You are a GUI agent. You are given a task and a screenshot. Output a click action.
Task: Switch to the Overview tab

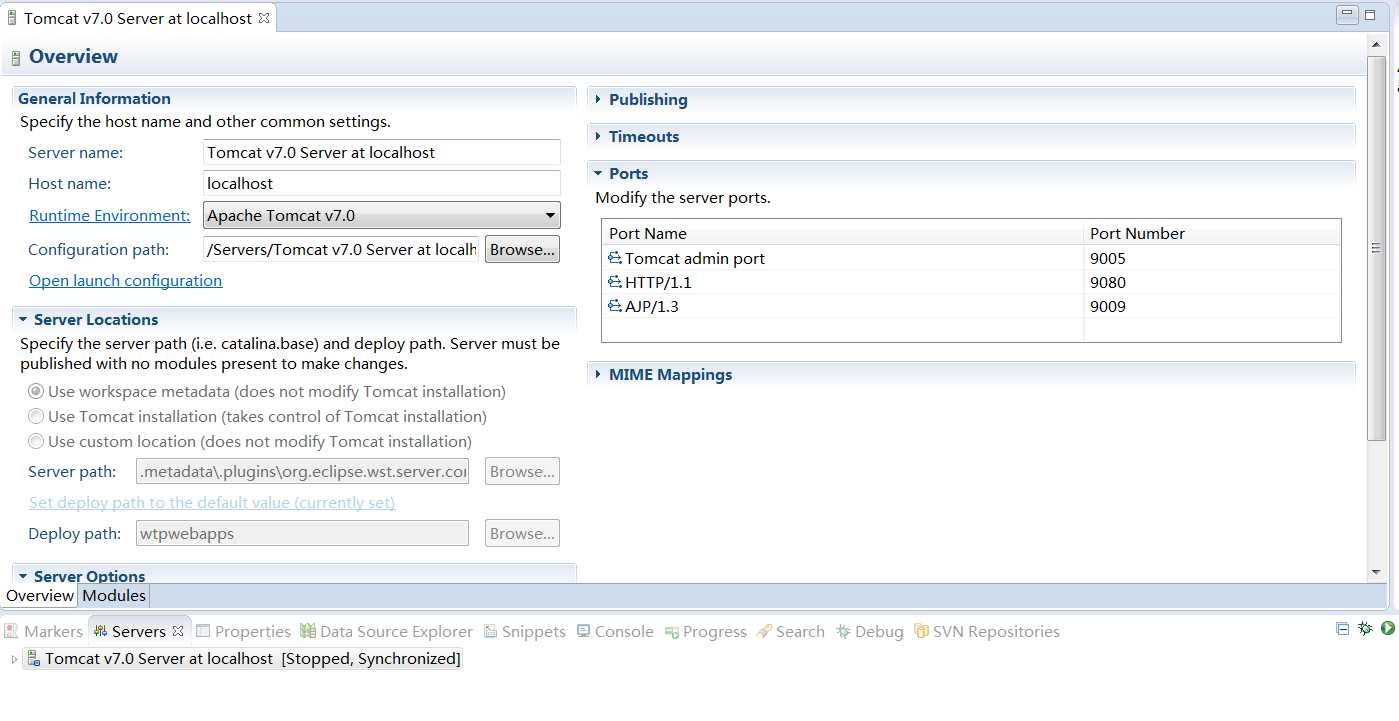40,595
